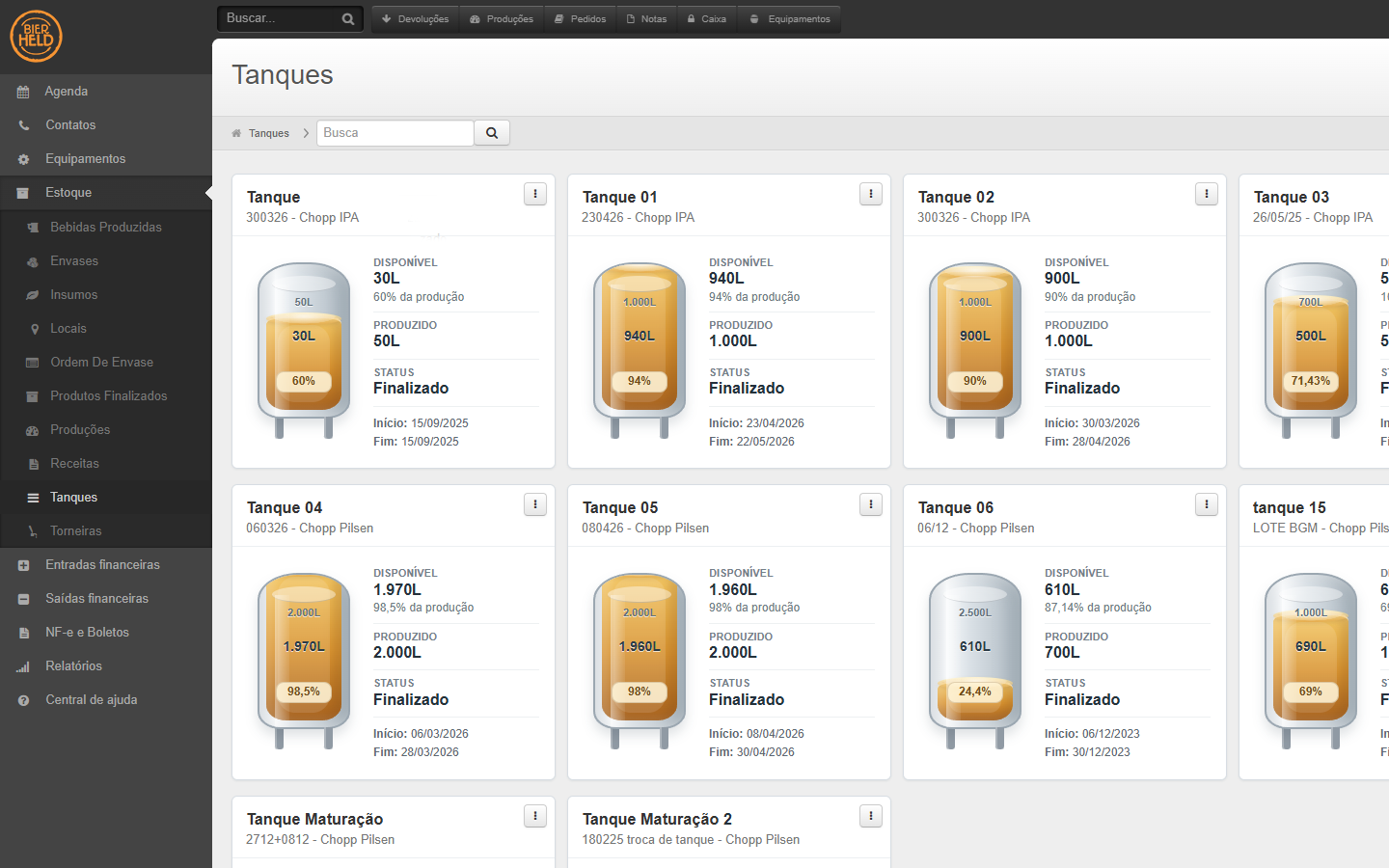Open Produções in the top toolbar

(x=502, y=19)
